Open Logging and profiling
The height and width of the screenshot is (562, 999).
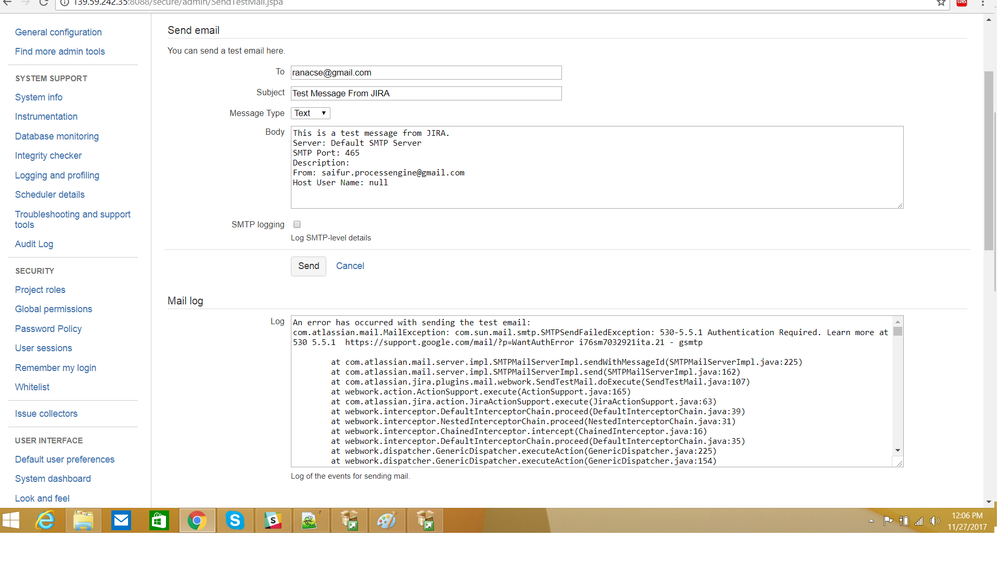pyautogui.click(x=57, y=175)
